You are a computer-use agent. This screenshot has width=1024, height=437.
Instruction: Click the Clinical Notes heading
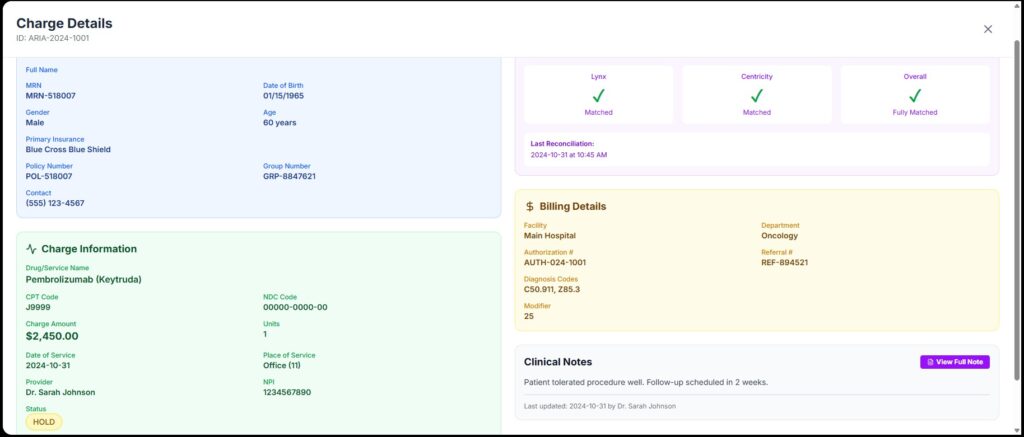558,362
